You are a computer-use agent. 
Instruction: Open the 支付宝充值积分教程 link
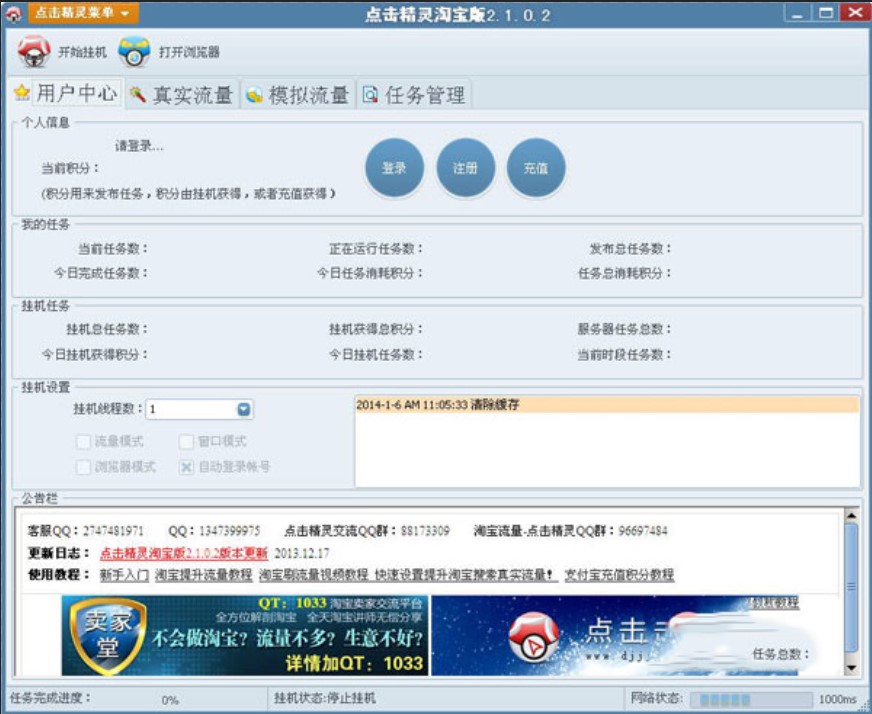[619, 575]
